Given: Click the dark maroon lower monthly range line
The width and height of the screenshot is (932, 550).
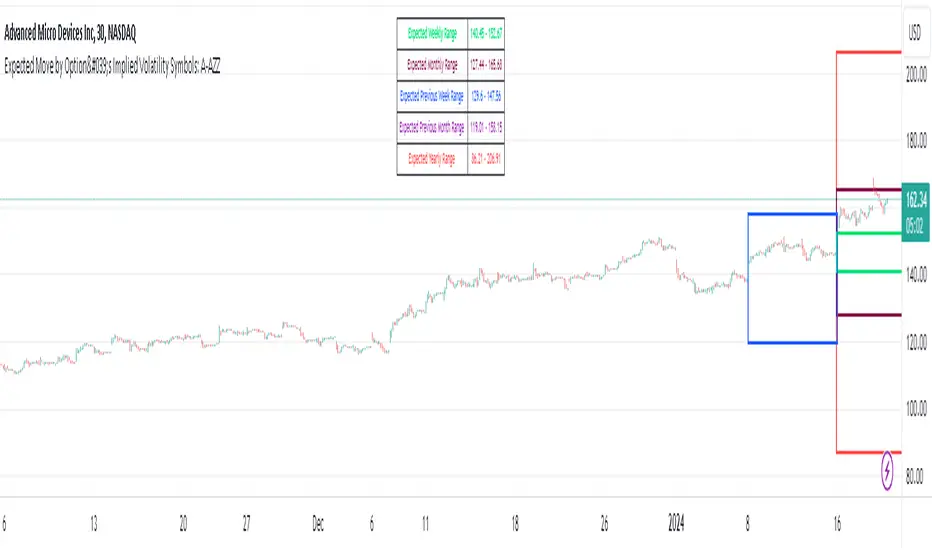Looking at the screenshot, I should coord(868,315).
